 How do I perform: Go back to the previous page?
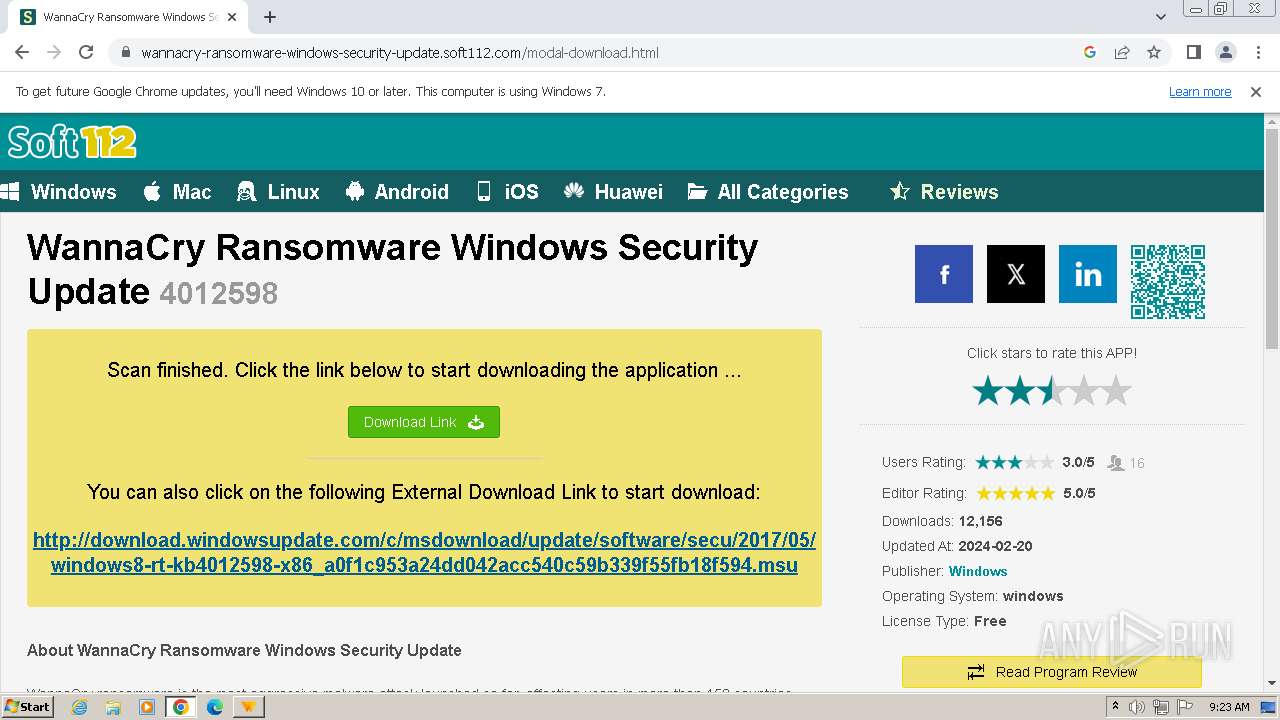point(22,52)
